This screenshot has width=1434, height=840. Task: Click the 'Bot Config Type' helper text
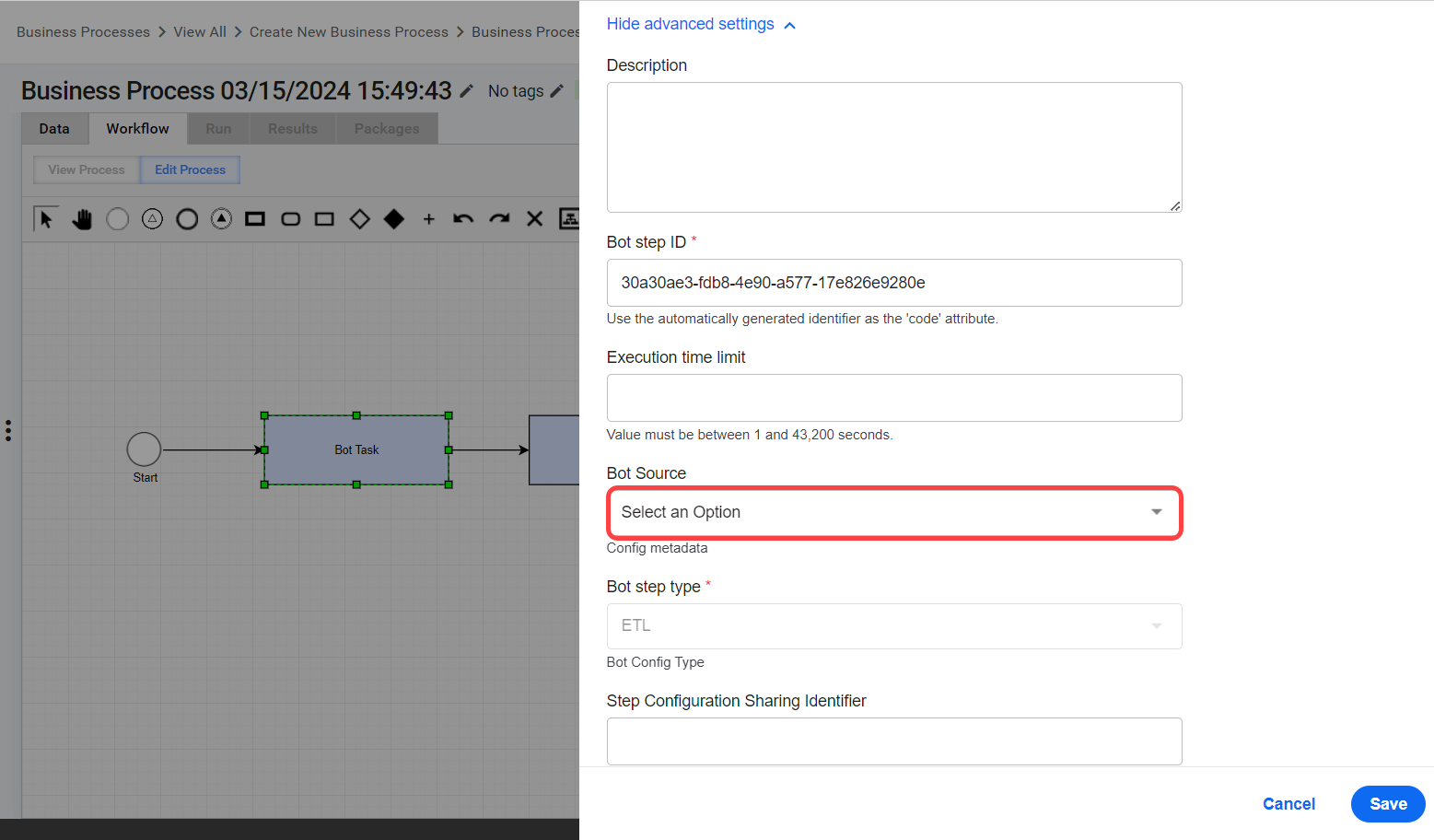(x=655, y=662)
